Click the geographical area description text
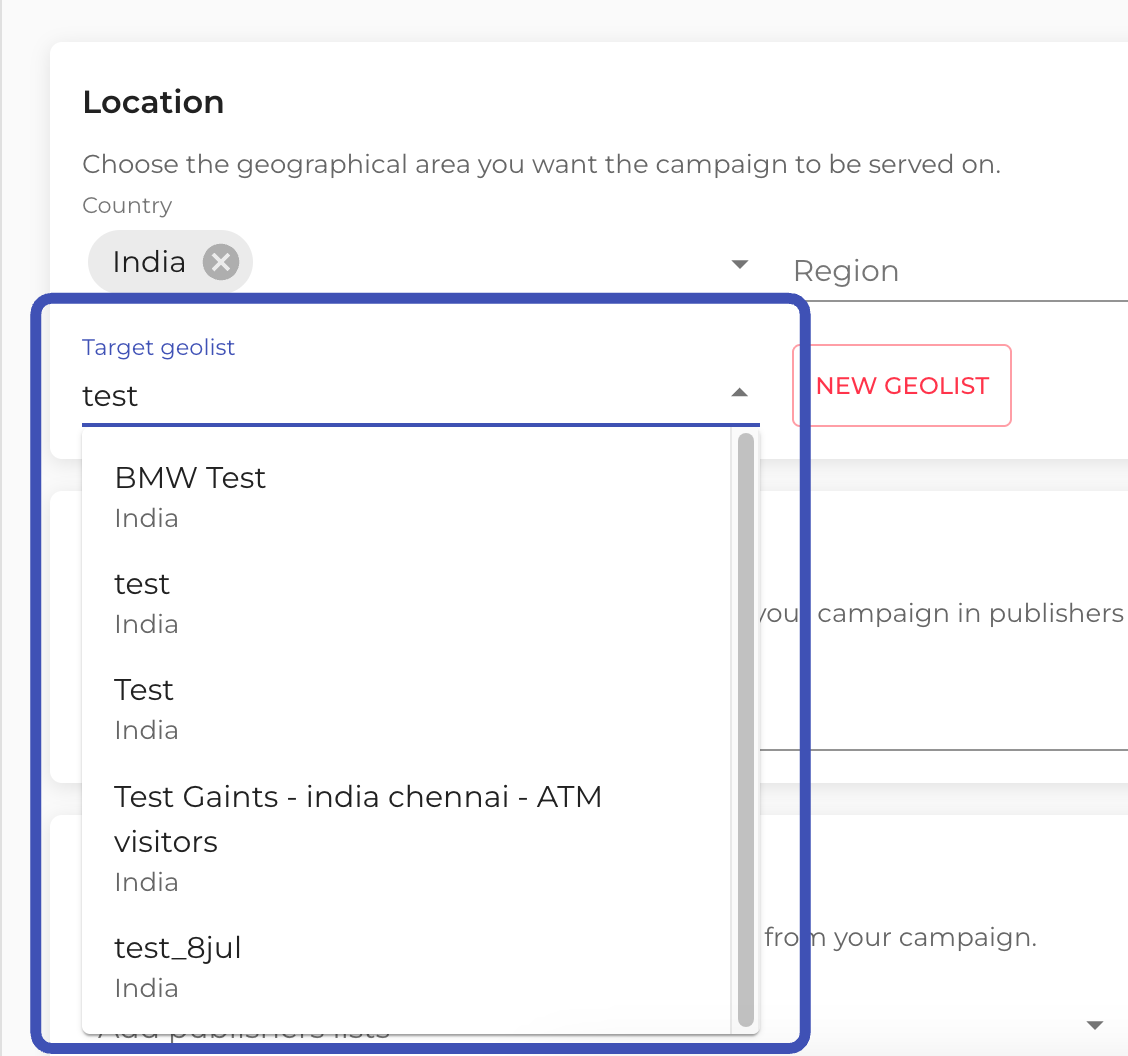Screen dimensions: 1128x1056 pos(540,164)
